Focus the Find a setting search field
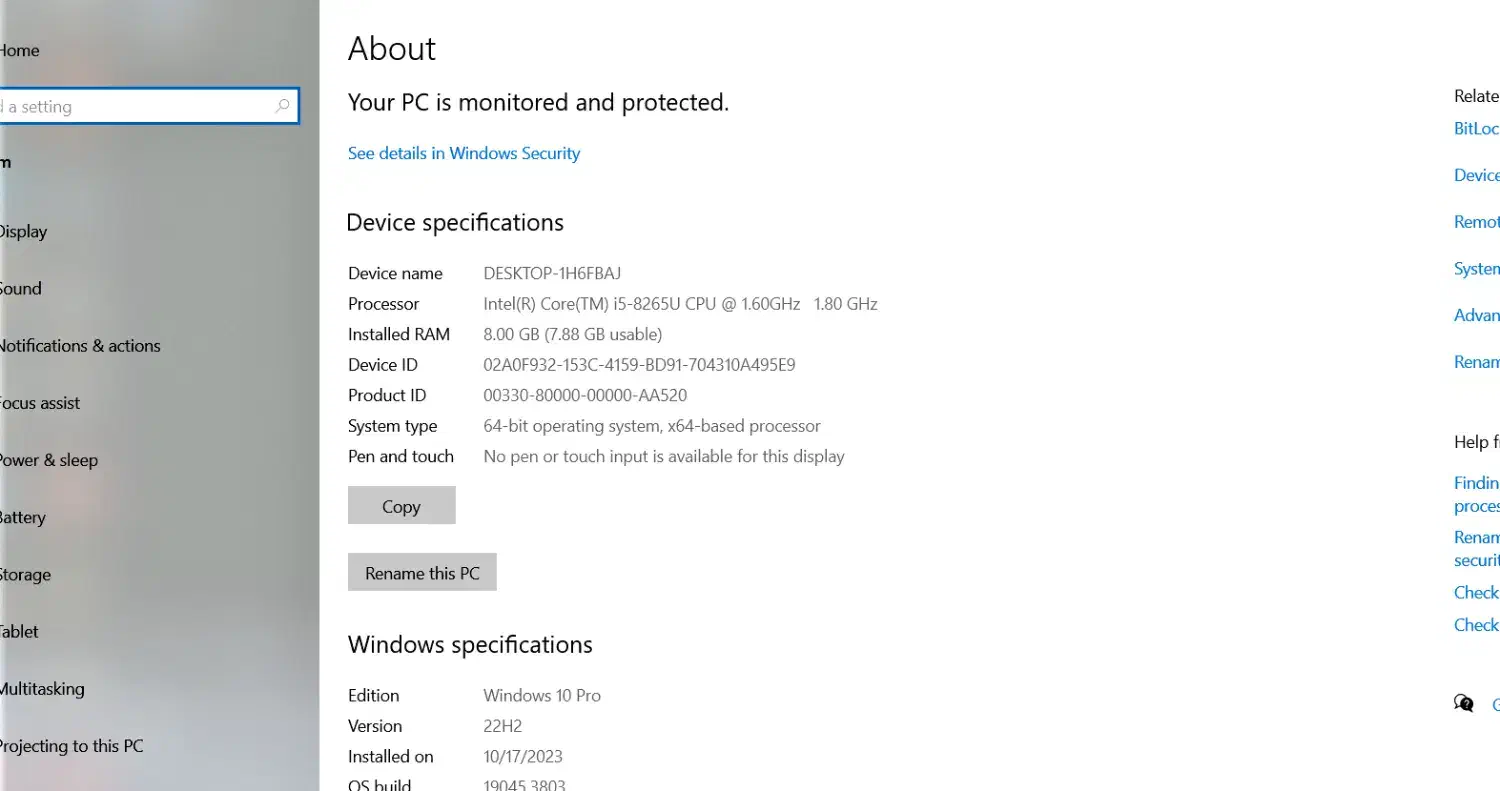 coord(140,106)
